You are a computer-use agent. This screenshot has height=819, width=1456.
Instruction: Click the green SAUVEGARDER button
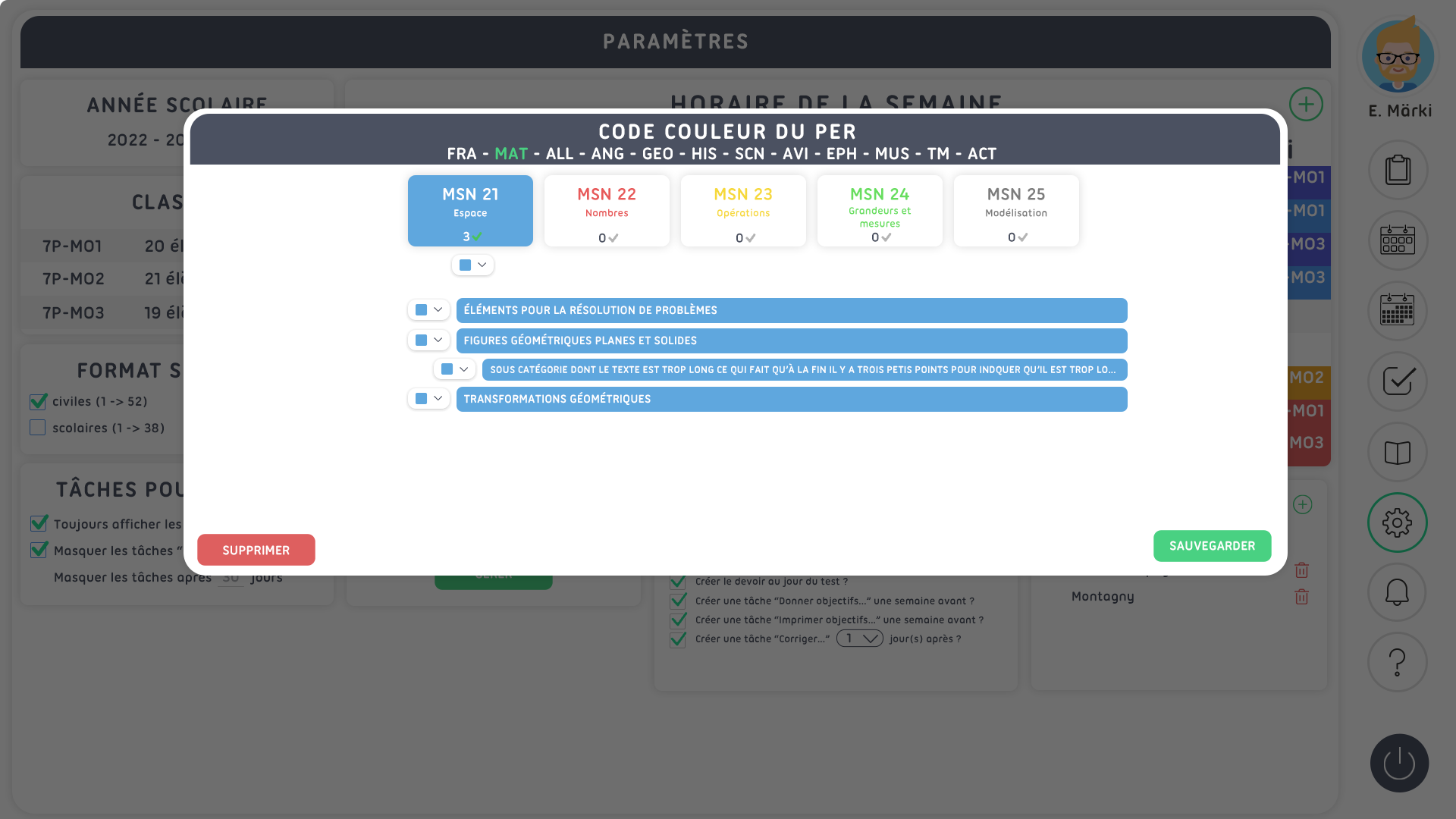[x=1213, y=546]
